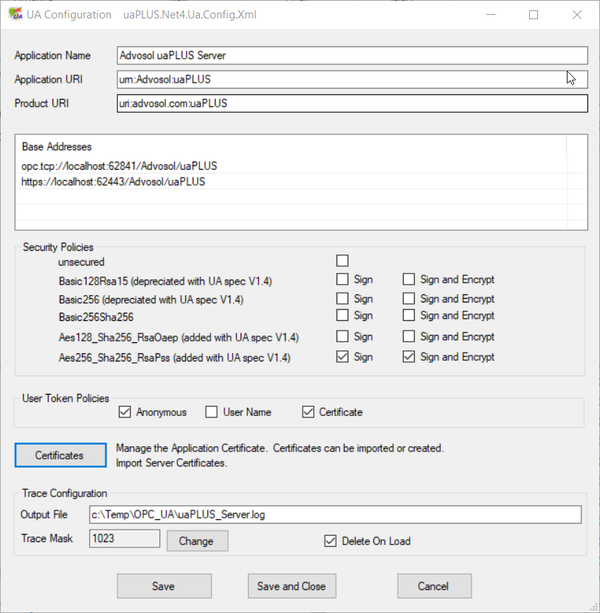Enable Sign and Encrypt for Basic256Sha256

[x=409, y=315]
